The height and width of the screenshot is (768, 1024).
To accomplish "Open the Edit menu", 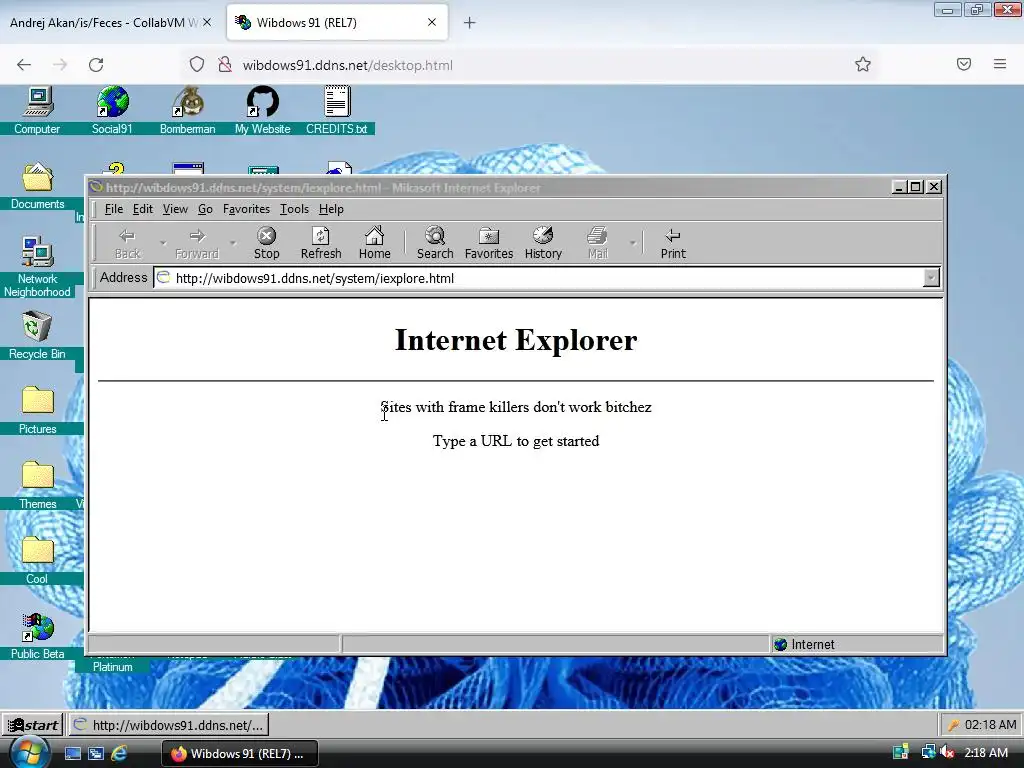I will (x=142, y=209).
